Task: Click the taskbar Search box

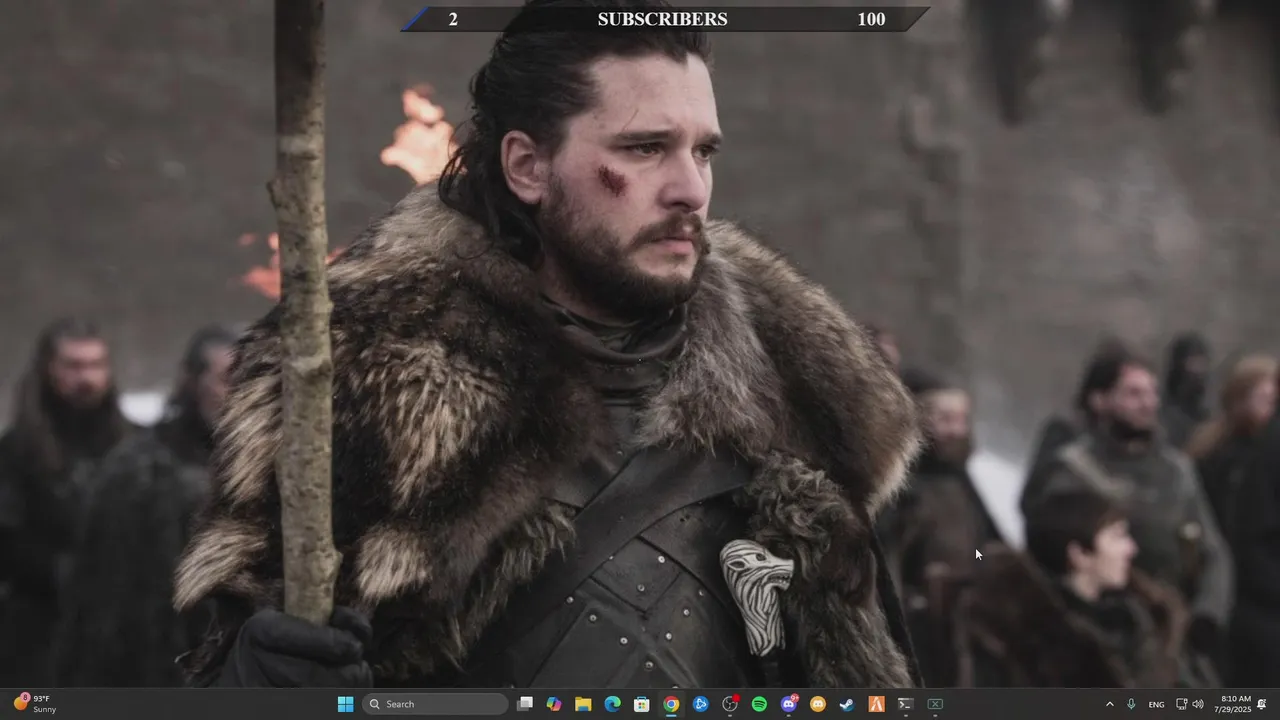Action: (435, 704)
